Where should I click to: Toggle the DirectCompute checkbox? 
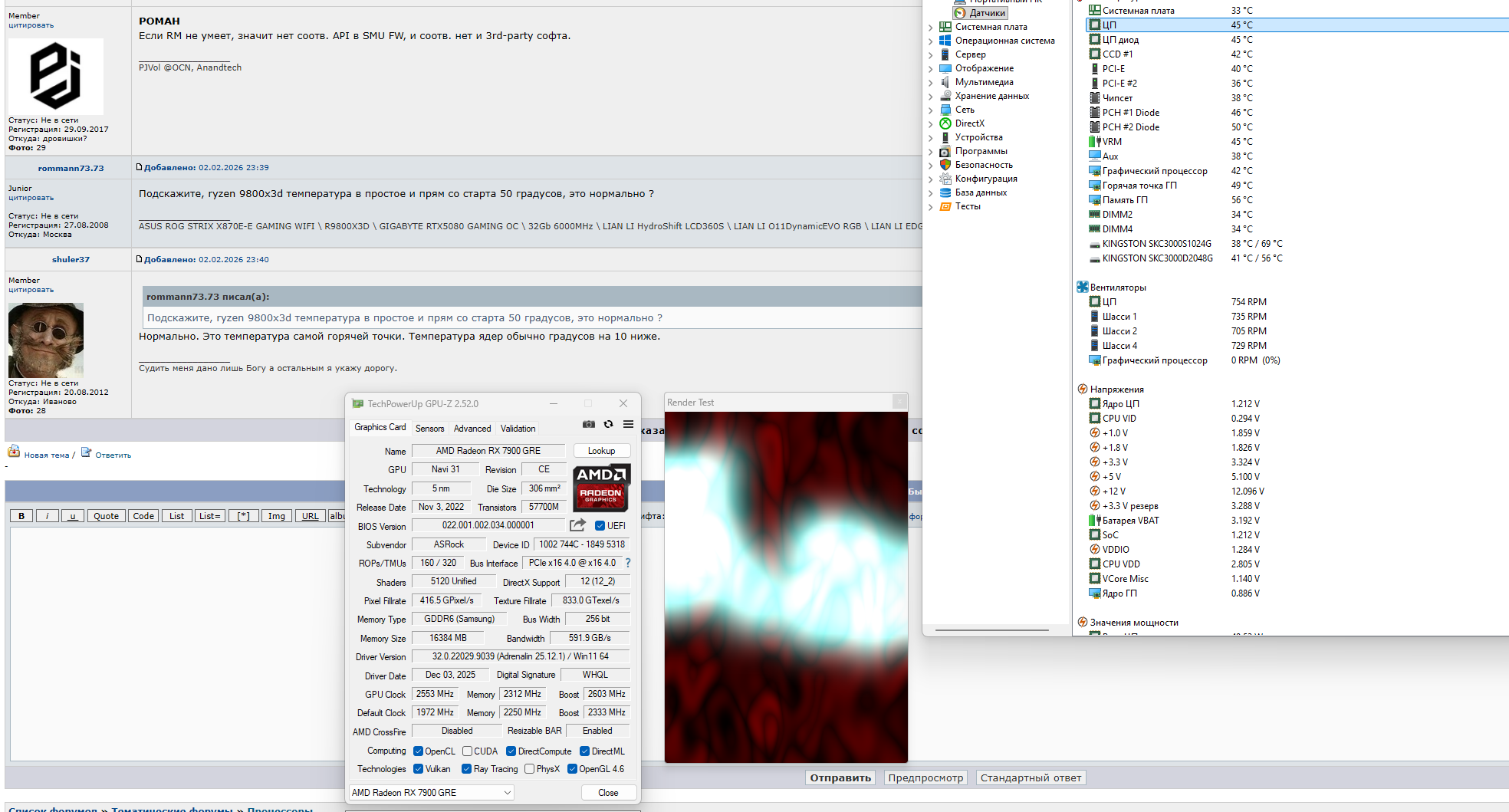pos(511,751)
